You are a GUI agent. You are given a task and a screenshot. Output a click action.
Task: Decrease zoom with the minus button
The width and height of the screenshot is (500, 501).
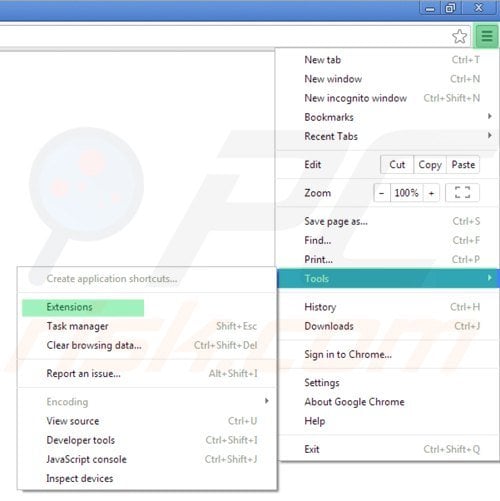coord(382,193)
